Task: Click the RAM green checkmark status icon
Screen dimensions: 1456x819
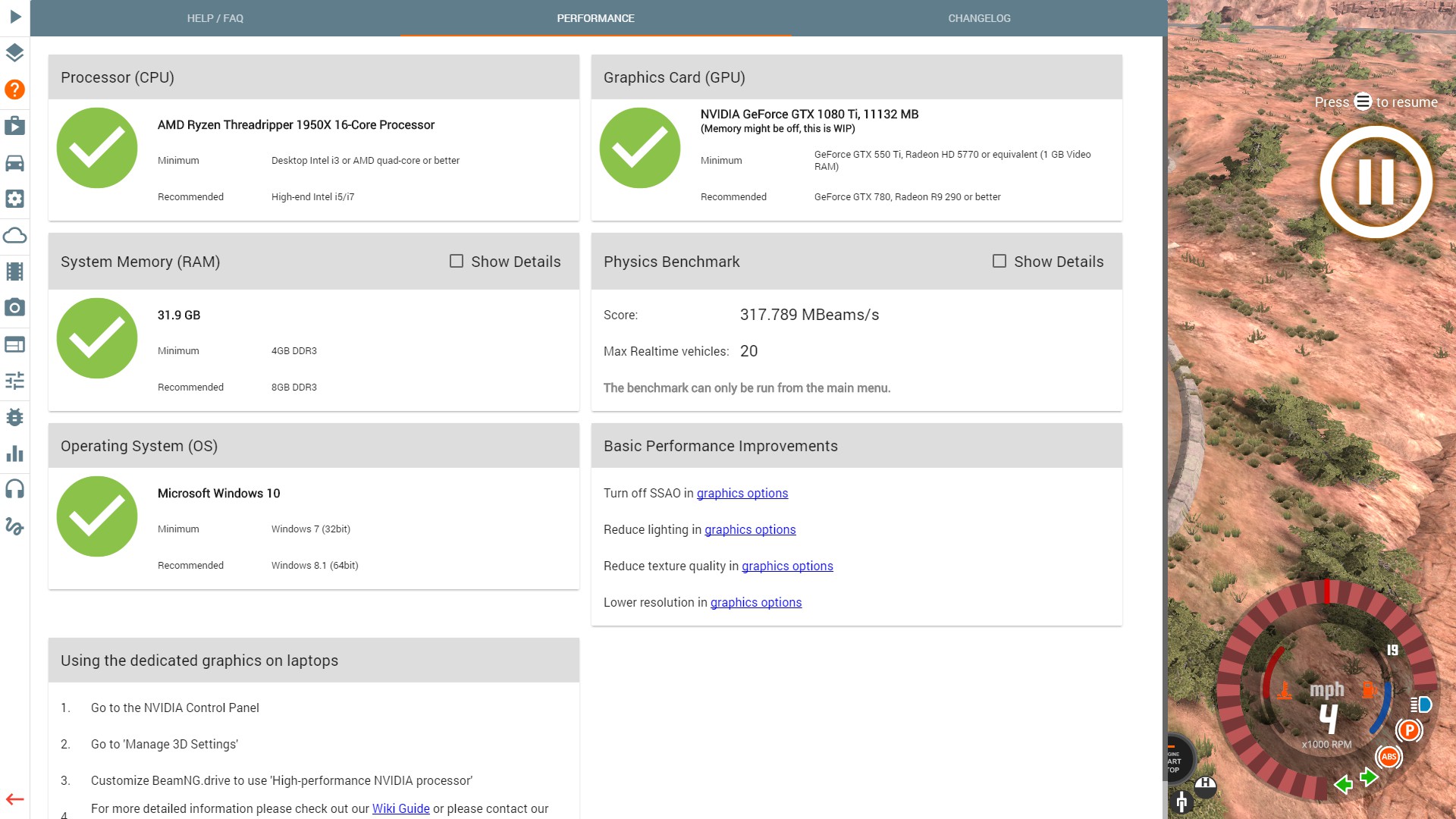Action: click(x=97, y=338)
